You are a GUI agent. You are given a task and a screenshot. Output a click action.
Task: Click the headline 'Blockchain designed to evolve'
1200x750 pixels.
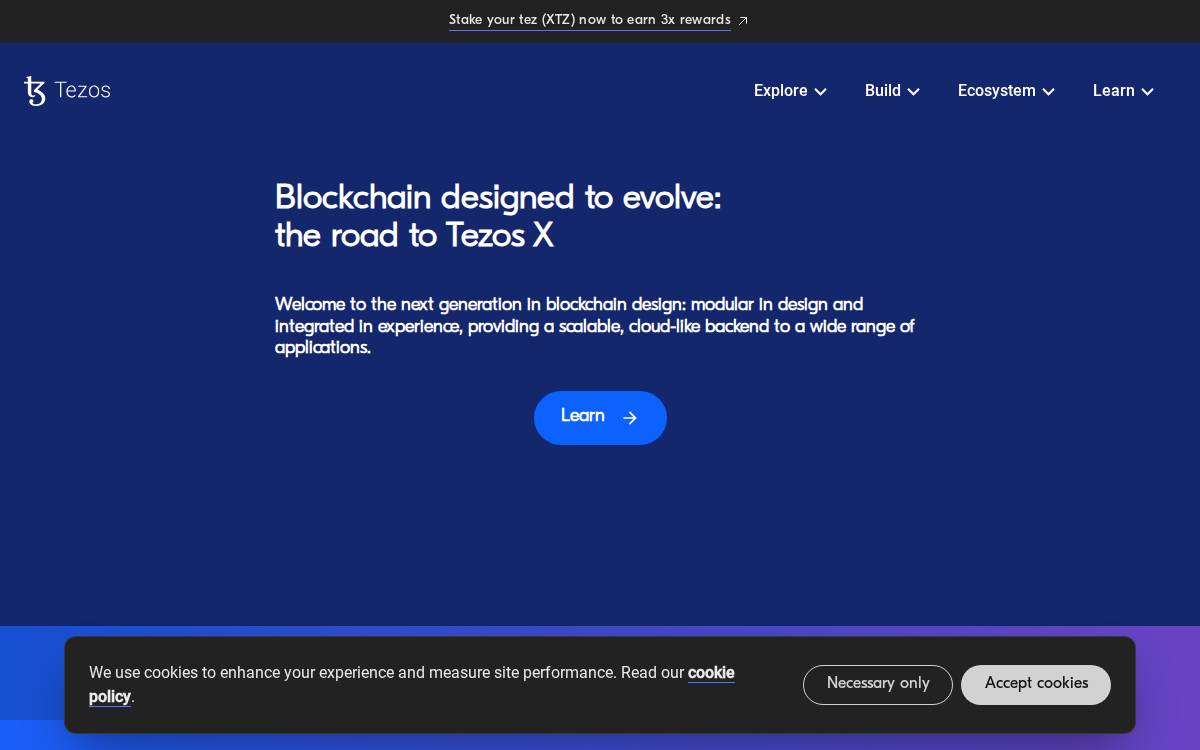coord(498,217)
